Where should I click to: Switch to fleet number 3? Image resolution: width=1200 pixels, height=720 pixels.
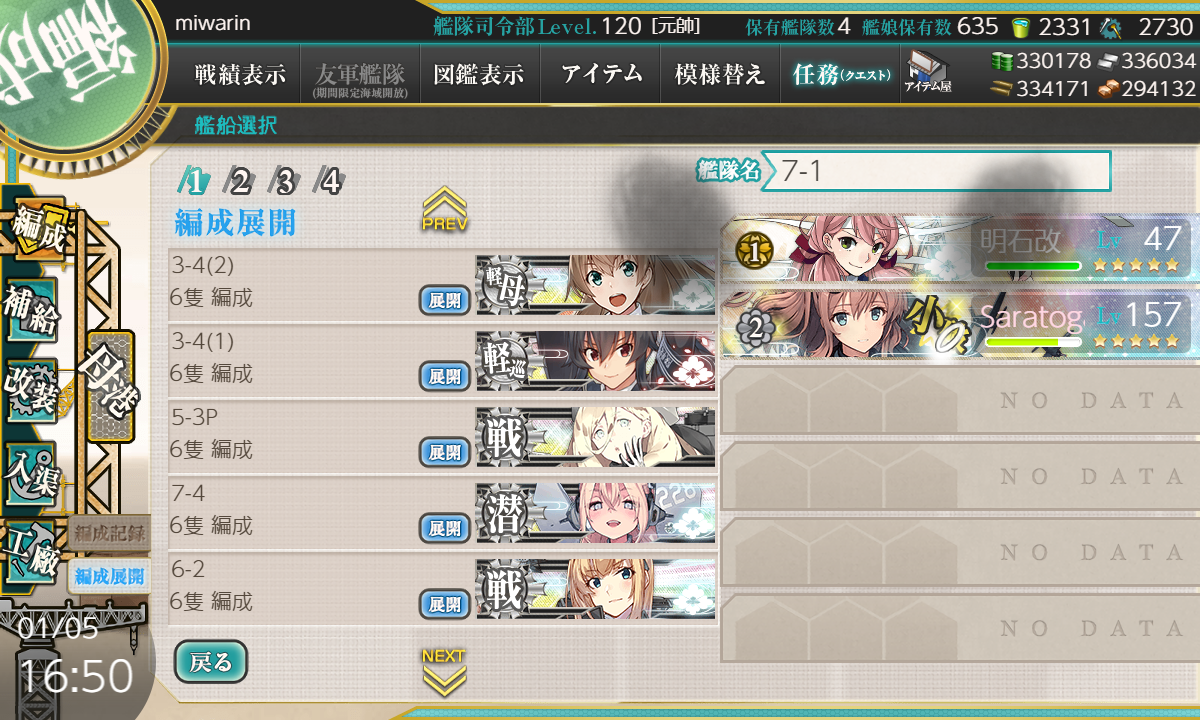[284, 181]
